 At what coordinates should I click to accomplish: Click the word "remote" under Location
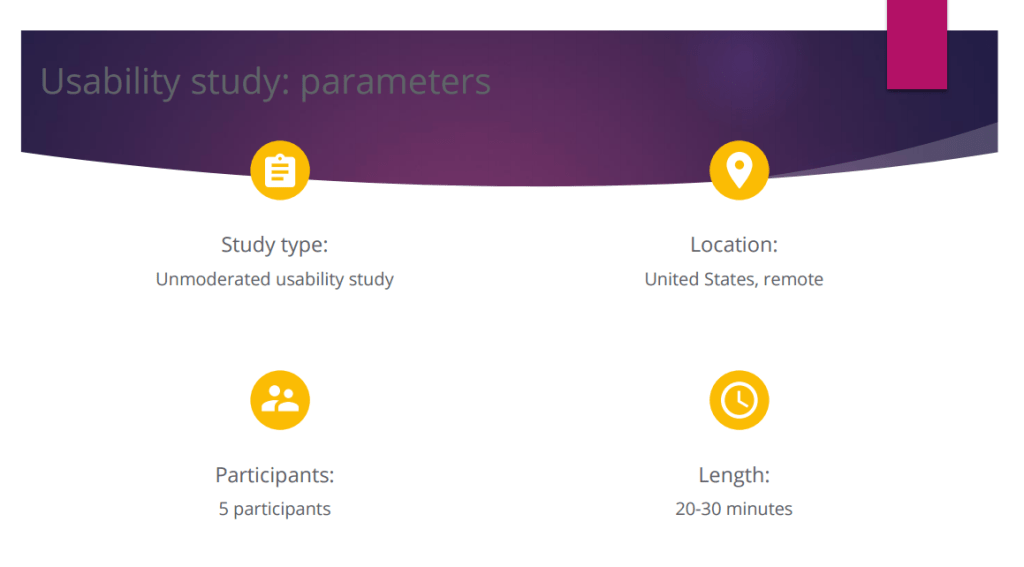pyautogui.click(x=793, y=279)
